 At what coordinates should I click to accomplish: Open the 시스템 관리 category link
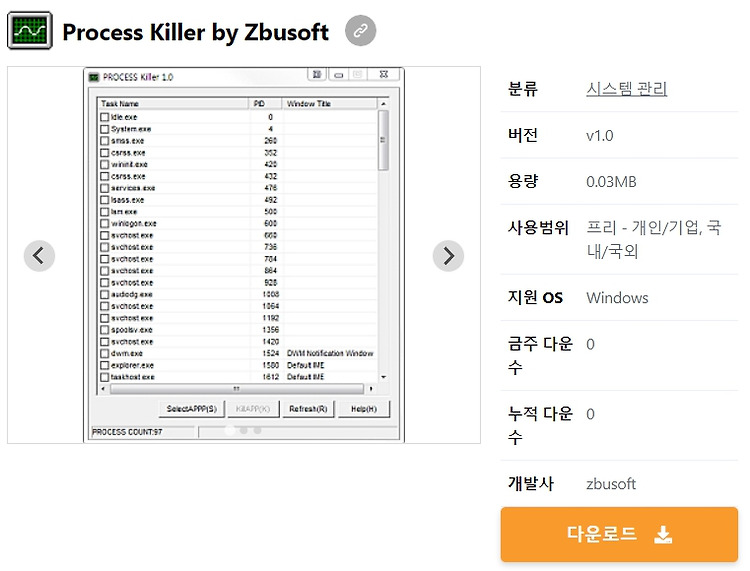coord(627,88)
